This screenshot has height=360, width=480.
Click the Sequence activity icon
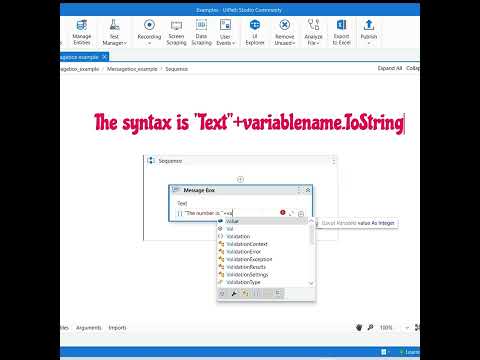pyautogui.click(x=151, y=161)
